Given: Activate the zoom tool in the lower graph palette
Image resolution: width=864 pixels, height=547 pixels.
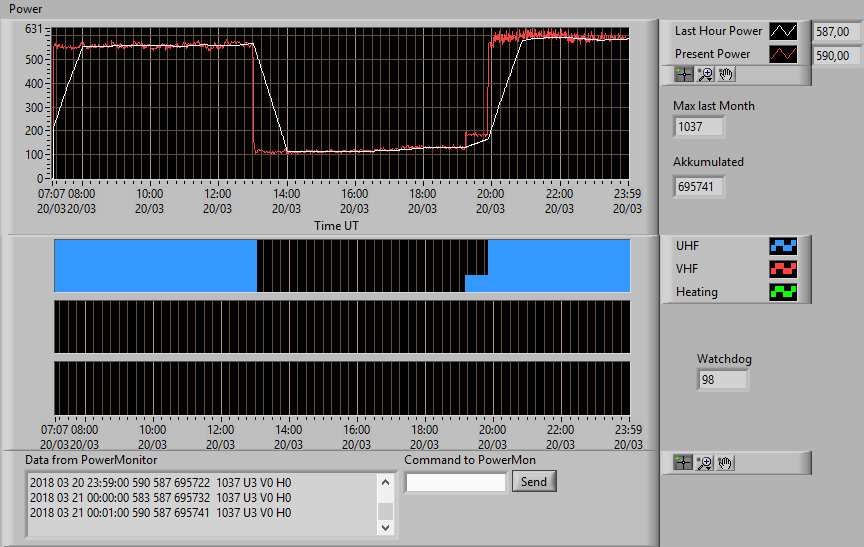Looking at the screenshot, I should 704,463.
